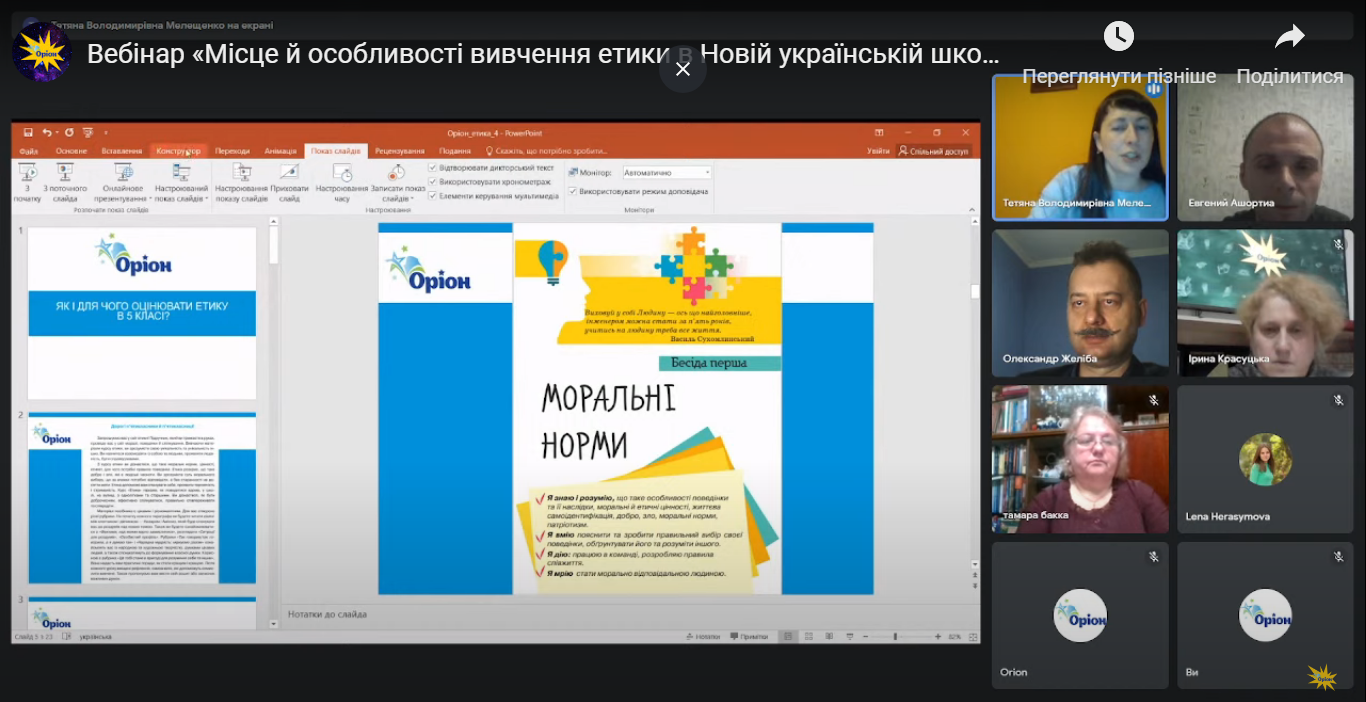This screenshot has width=1366, height=702.
Task: Open the Анімація ribbon tab
Action: pos(280,151)
